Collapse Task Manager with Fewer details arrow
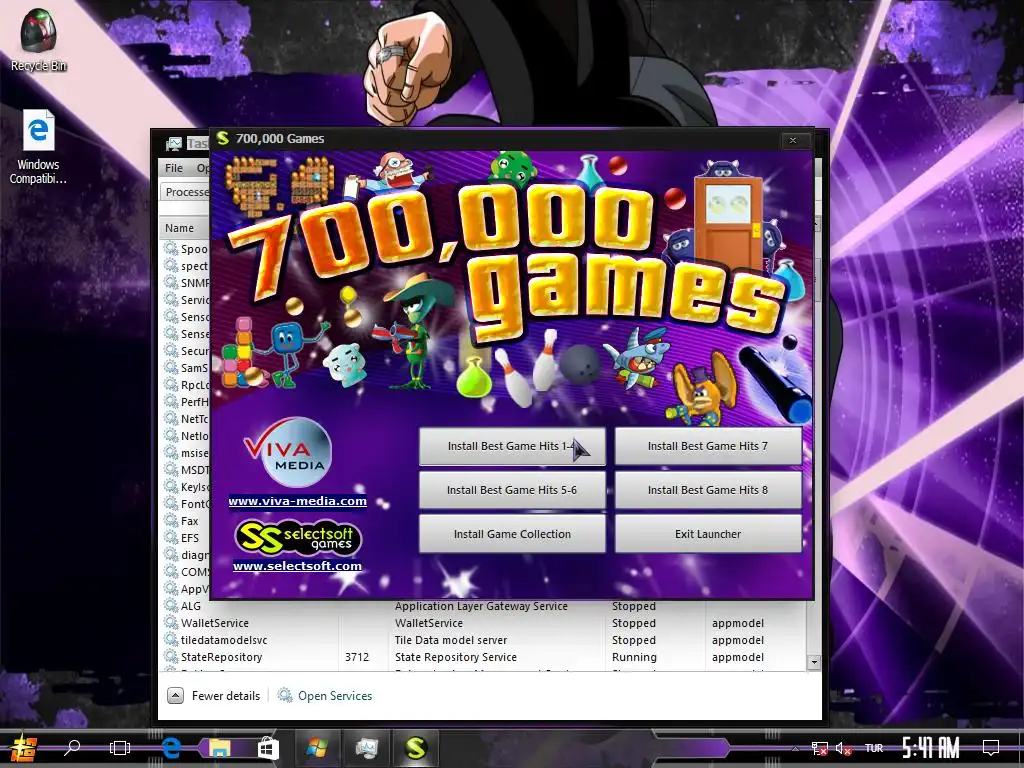This screenshot has width=1024, height=768. point(175,696)
